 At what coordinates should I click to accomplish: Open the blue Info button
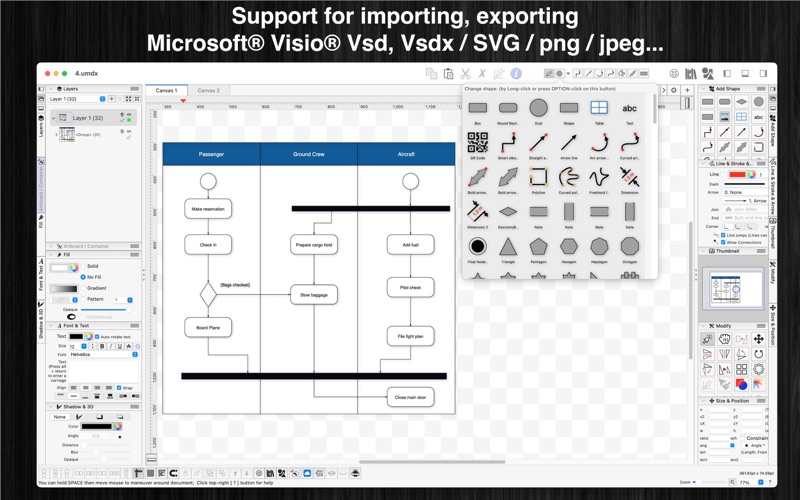516,73
